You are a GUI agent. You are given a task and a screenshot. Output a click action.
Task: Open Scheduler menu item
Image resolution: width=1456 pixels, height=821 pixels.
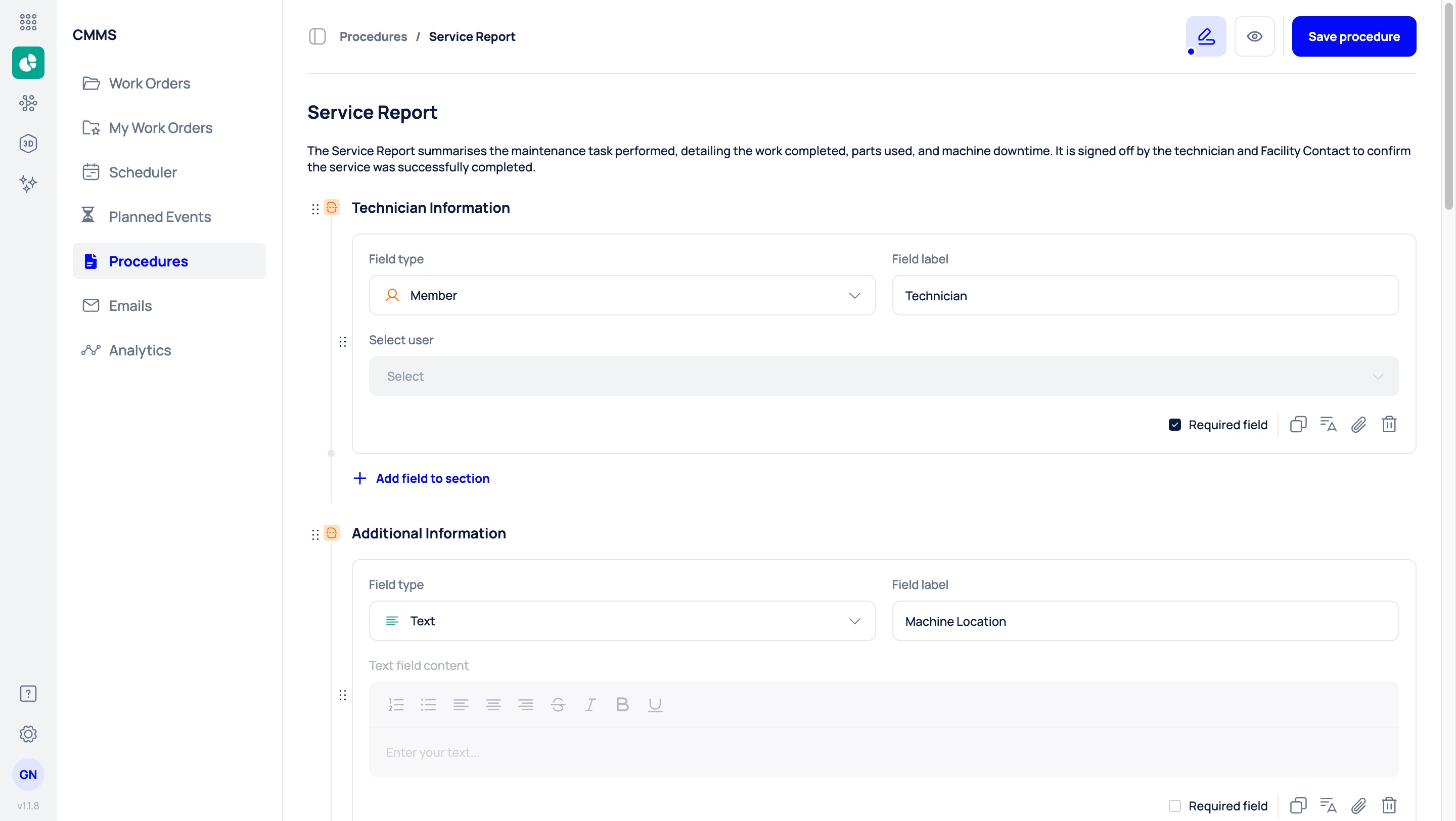169,172
